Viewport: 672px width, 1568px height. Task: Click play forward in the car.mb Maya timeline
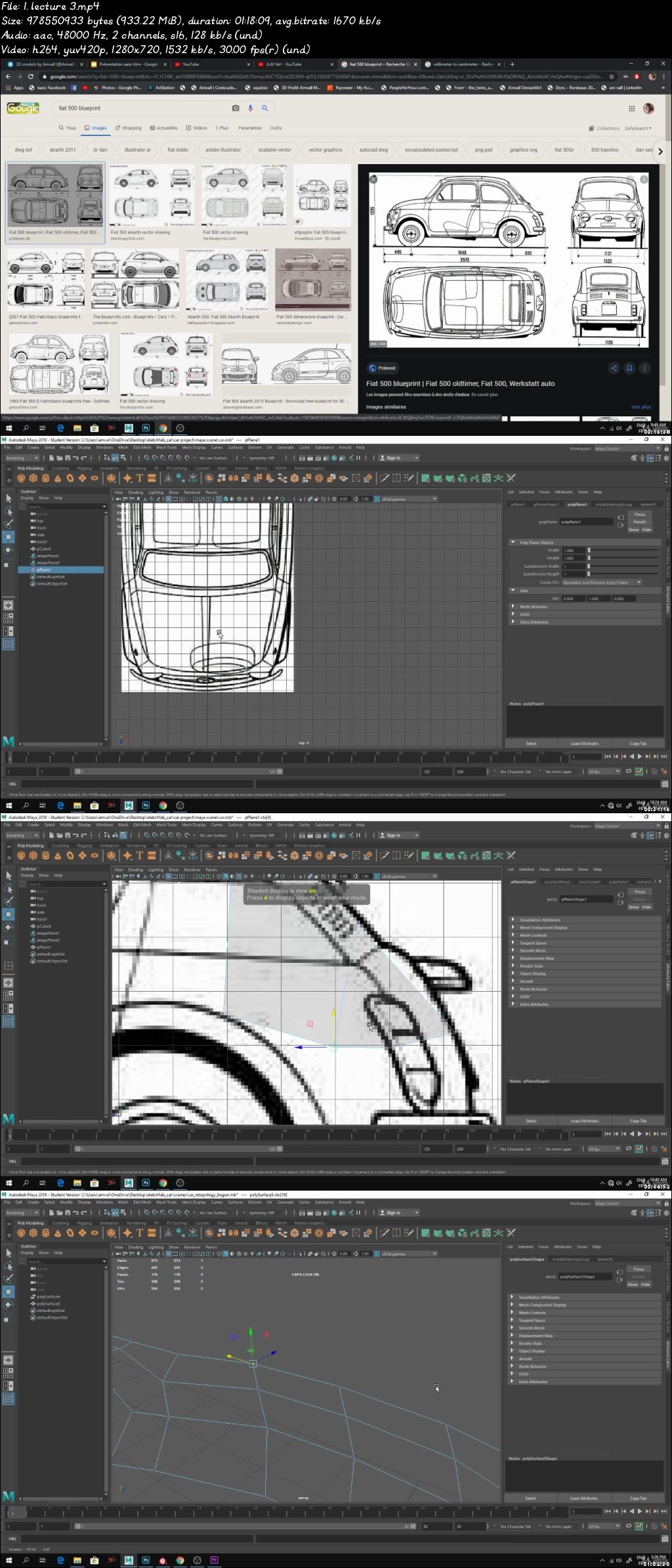[x=640, y=757]
